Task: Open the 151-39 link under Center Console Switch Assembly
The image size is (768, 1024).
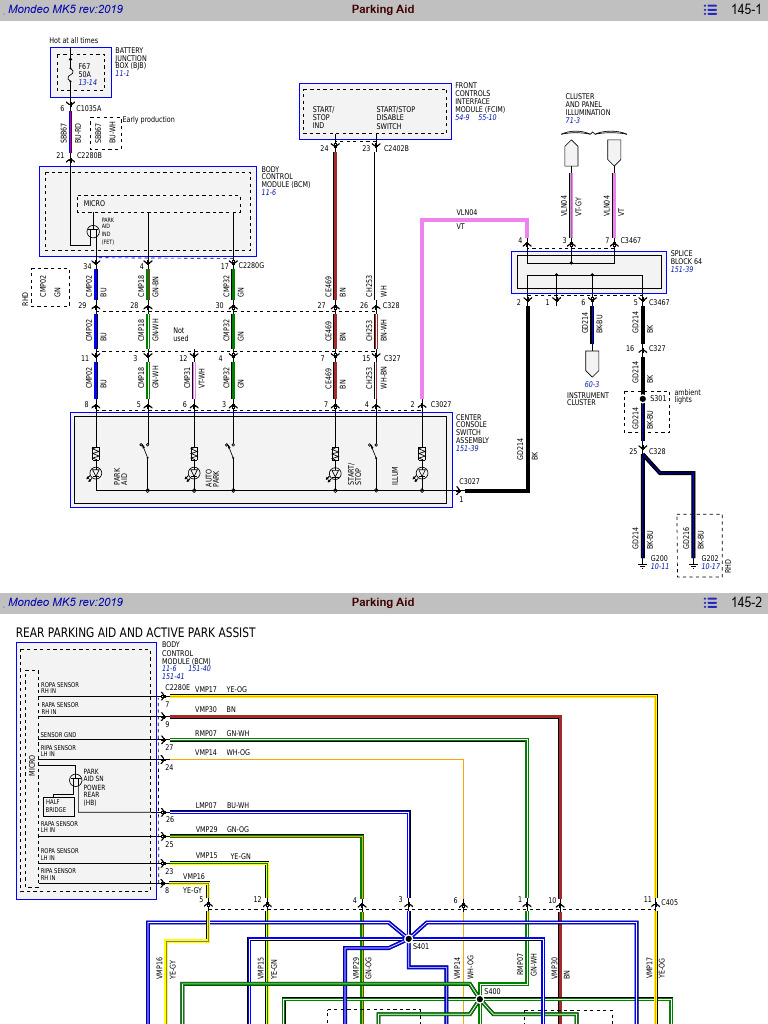Action: 467,448
